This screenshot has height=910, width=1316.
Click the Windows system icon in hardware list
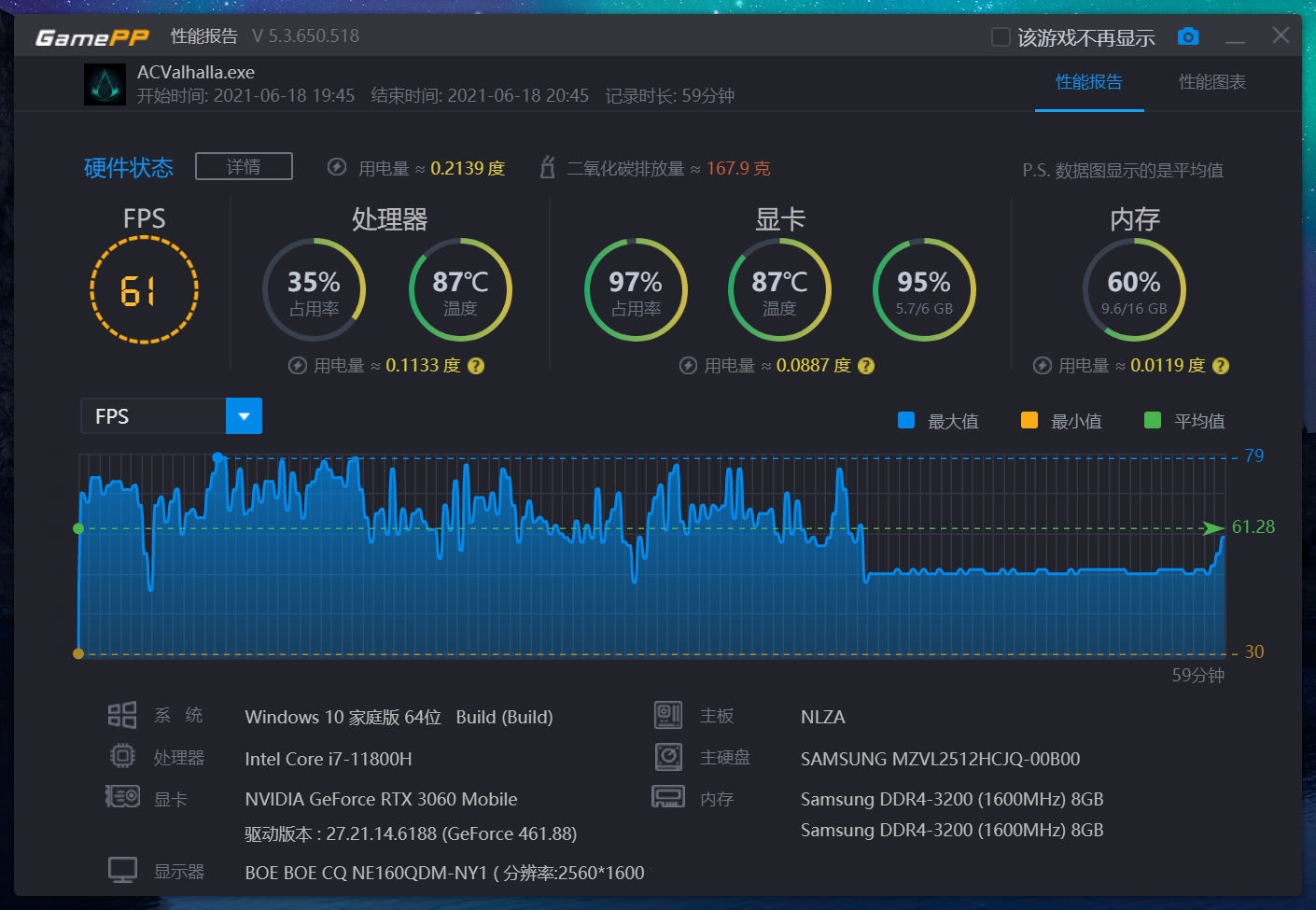(x=122, y=715)
